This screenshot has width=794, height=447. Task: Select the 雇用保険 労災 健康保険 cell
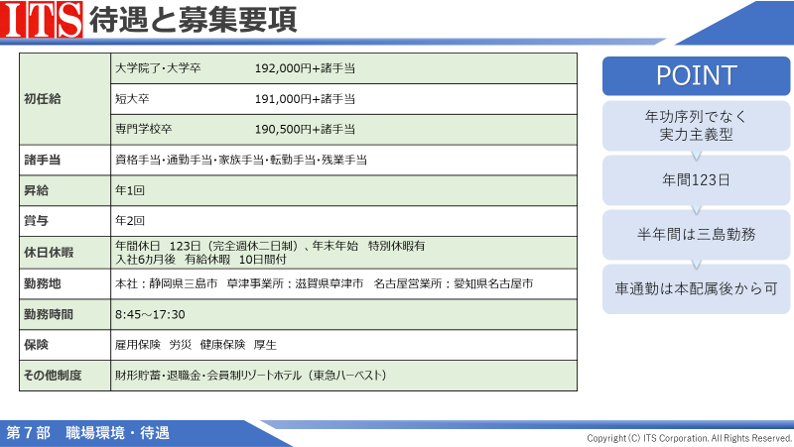pos(343,345)
